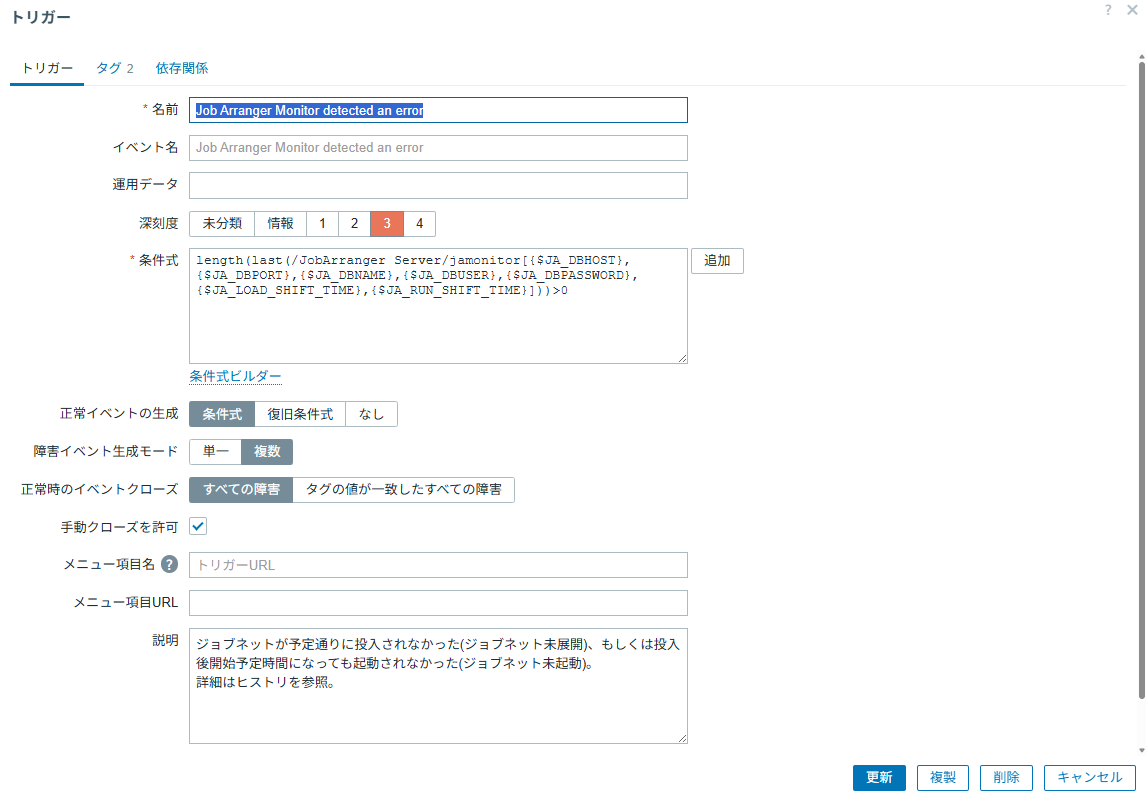Open the 条件式ビルダー link
The height and width of the screenshot is (797, 1146).
pyautogui.click(x=235, y=377)
